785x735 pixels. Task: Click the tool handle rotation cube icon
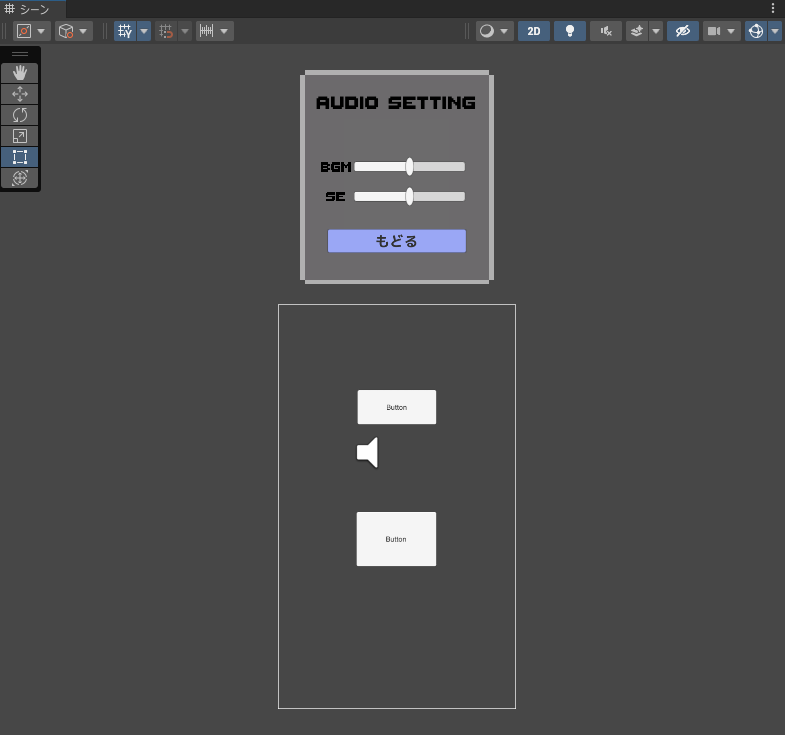point(66,31)
